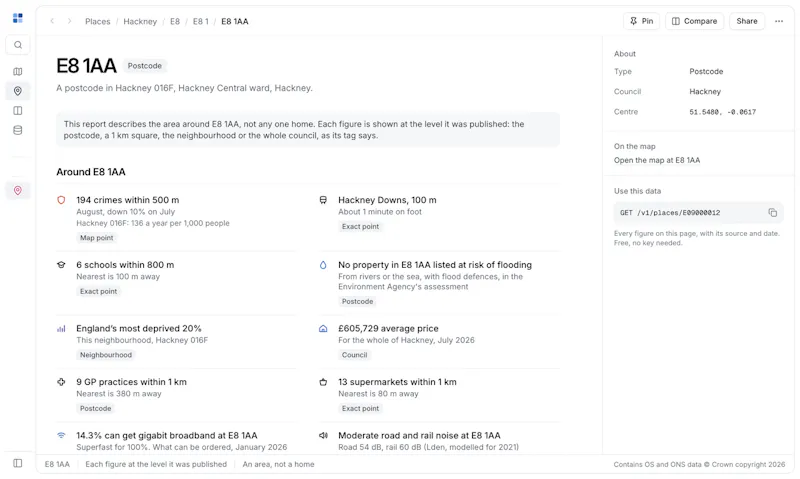Click the train icon beside Hackney Downs

coord(323,200)
